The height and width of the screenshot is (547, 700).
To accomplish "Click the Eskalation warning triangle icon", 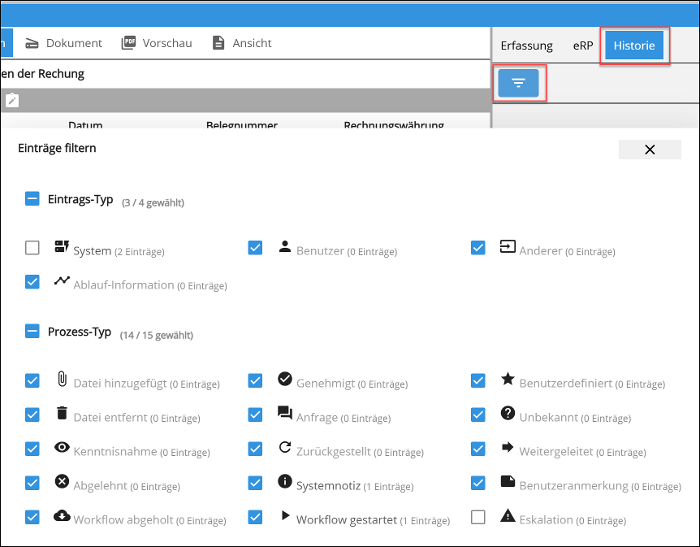I will coord(508,515).
